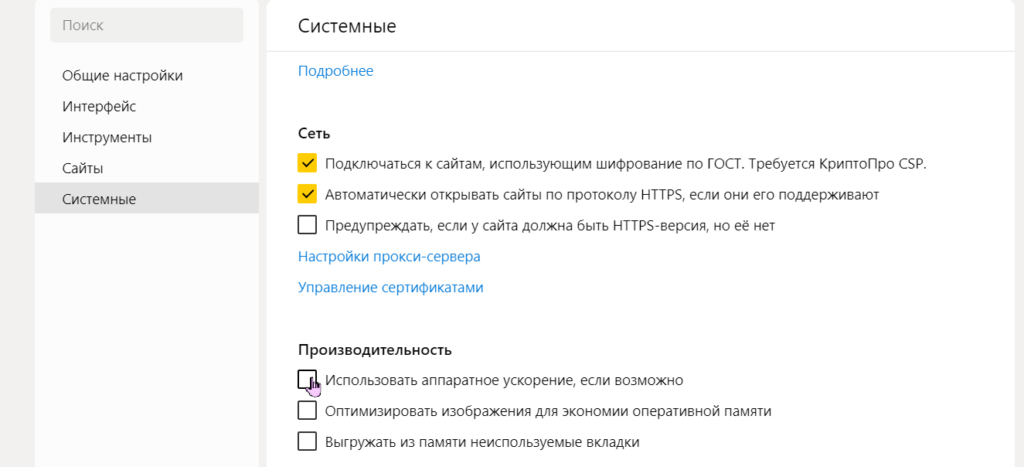Image resolution: width=1024 pixels, height=467 pixels.
Task: Check the optimize images for memory checkbox
Action: coord(308,410)
